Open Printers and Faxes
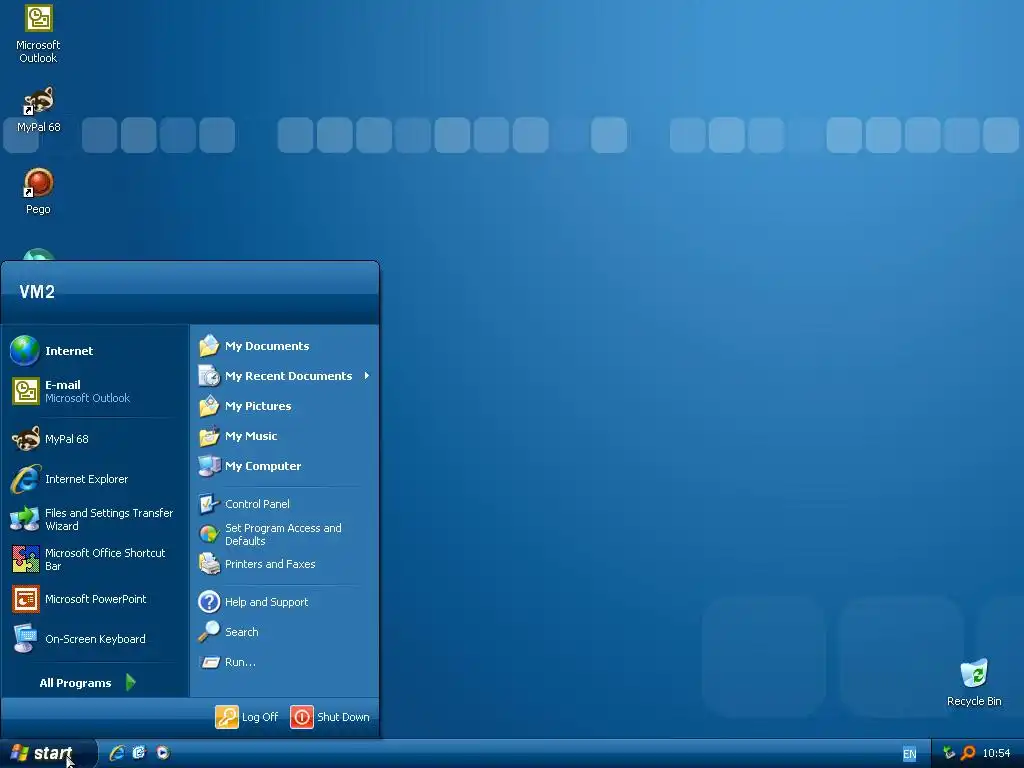This screenshot has width=1024, height=768. pos(284,564)
